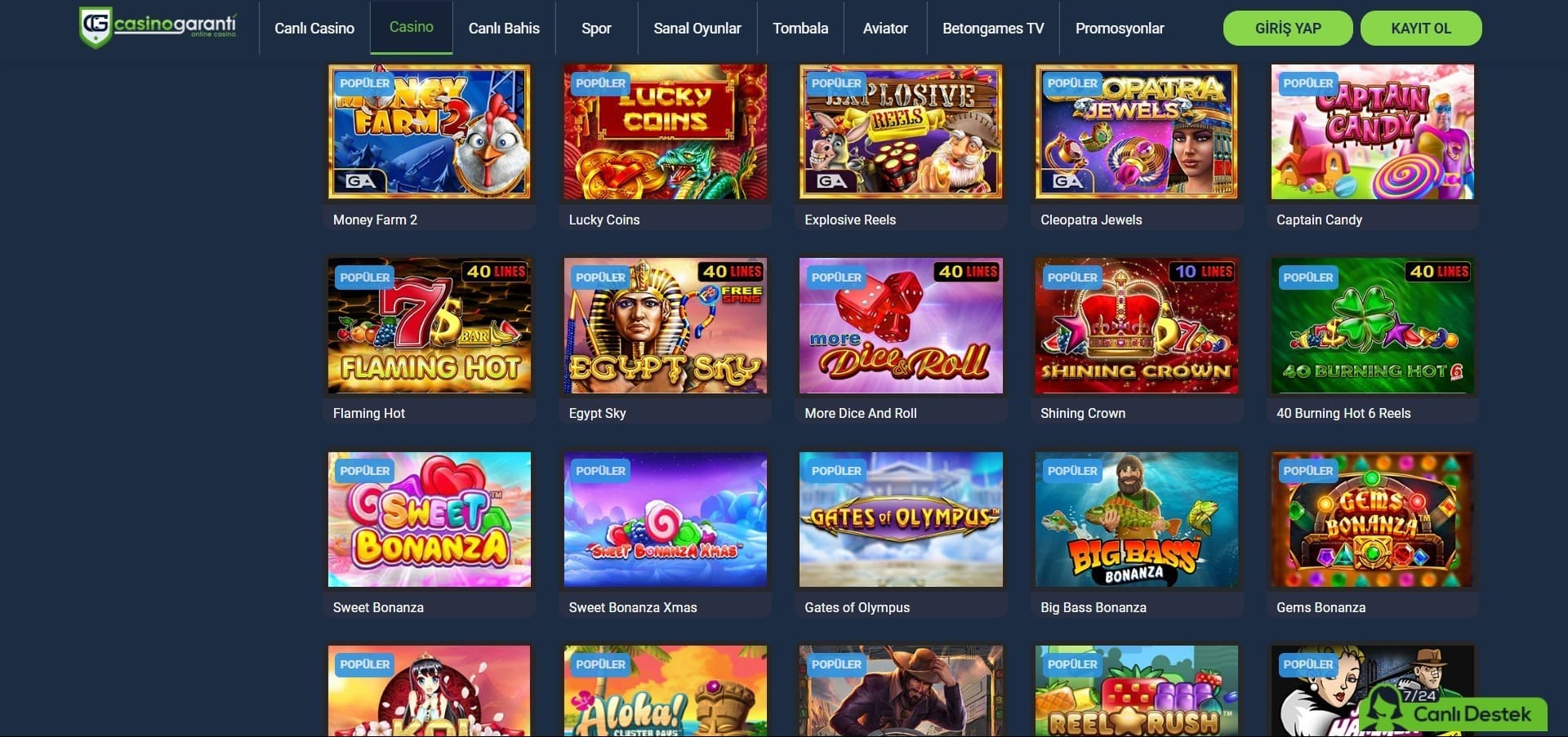Click the casinogaranti logo

coord(158,27)
